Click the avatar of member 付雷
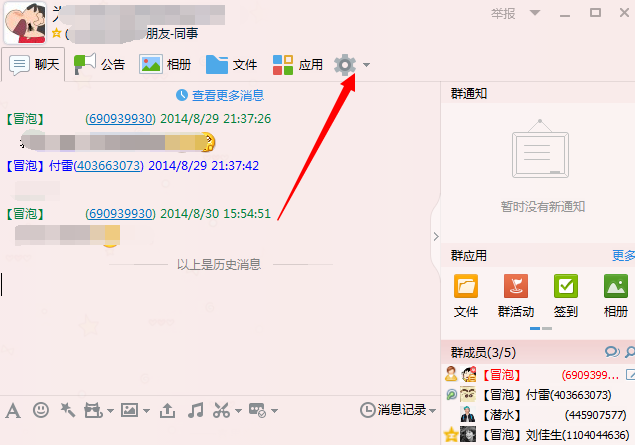This screenshot has height=445, width=635. (468, 394)
